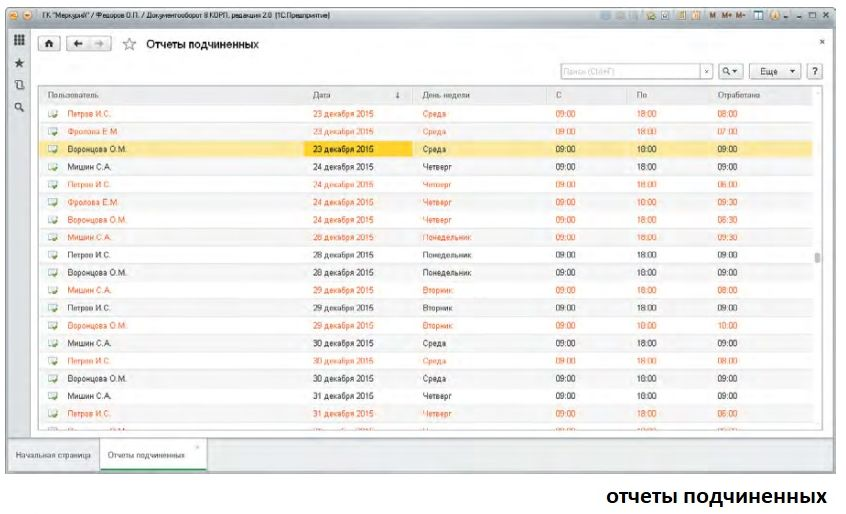Open Favorites star in left sidebar
846x514 pixels.
[x=18, y=62]
